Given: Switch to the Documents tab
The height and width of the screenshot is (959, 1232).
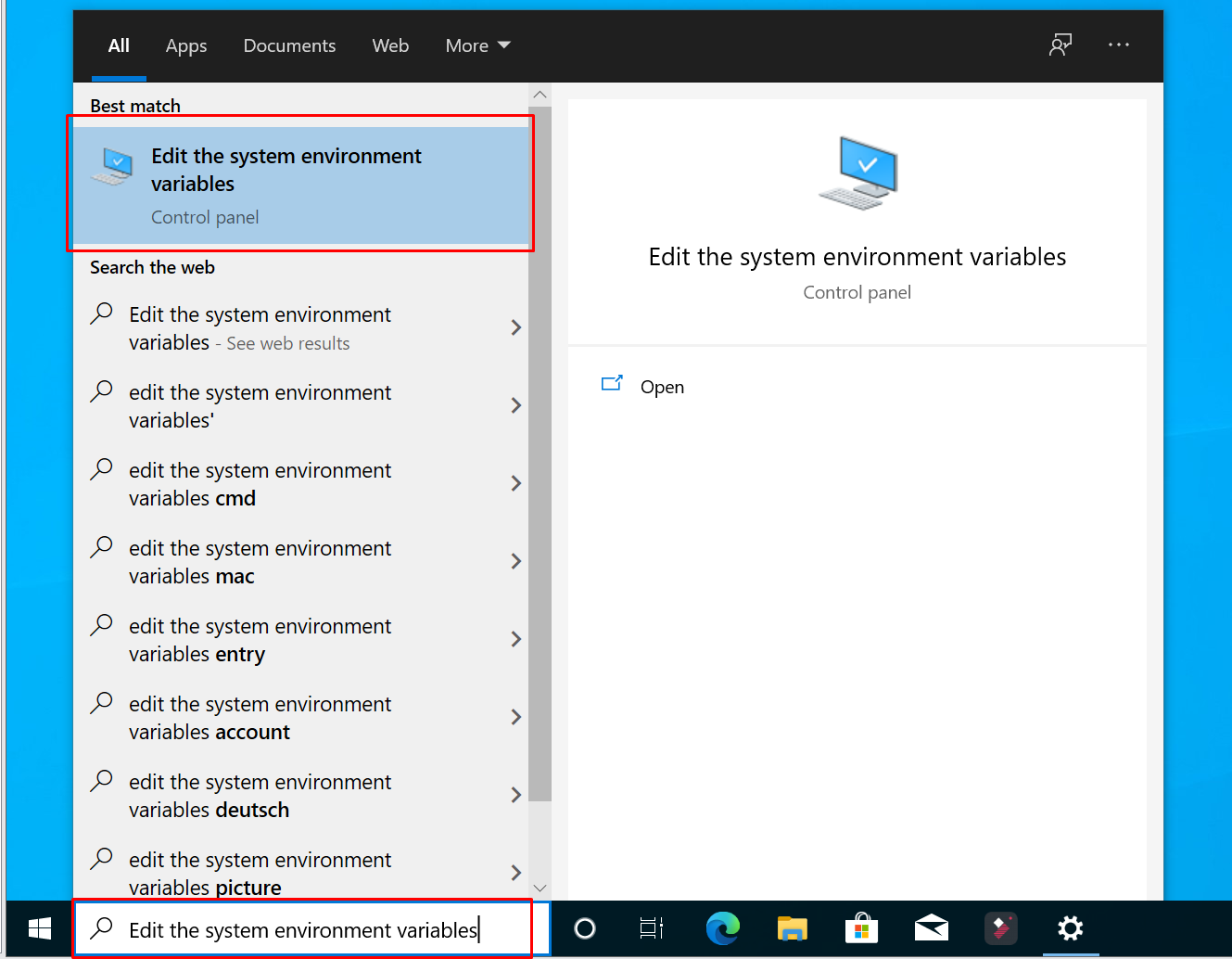Looking at the screenshot, I should pyautogui.click(x=289, y=45).
